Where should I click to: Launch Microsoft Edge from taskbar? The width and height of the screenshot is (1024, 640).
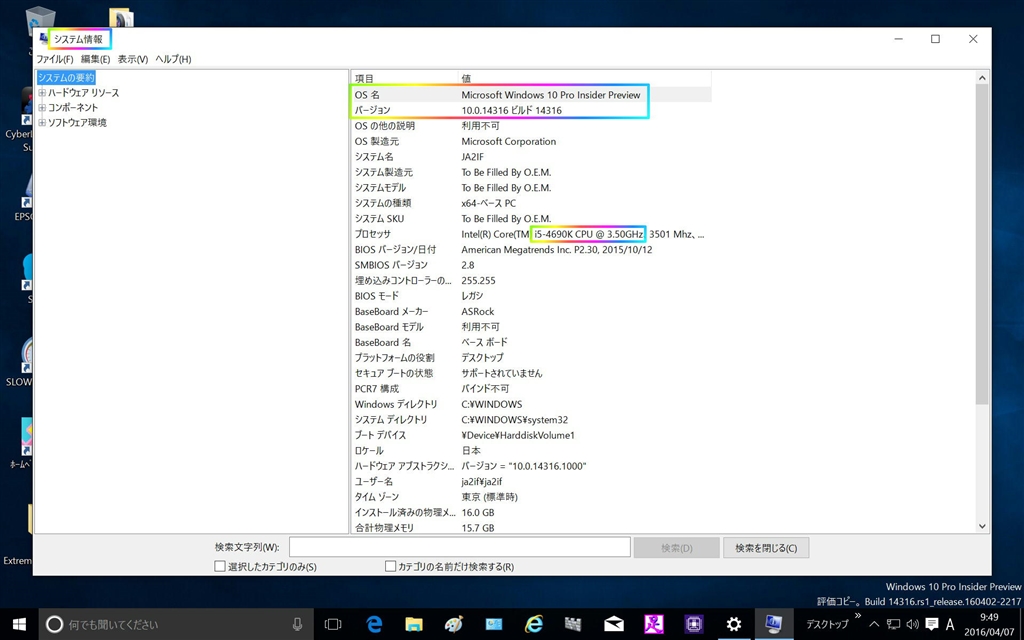(x=374, y=624)
